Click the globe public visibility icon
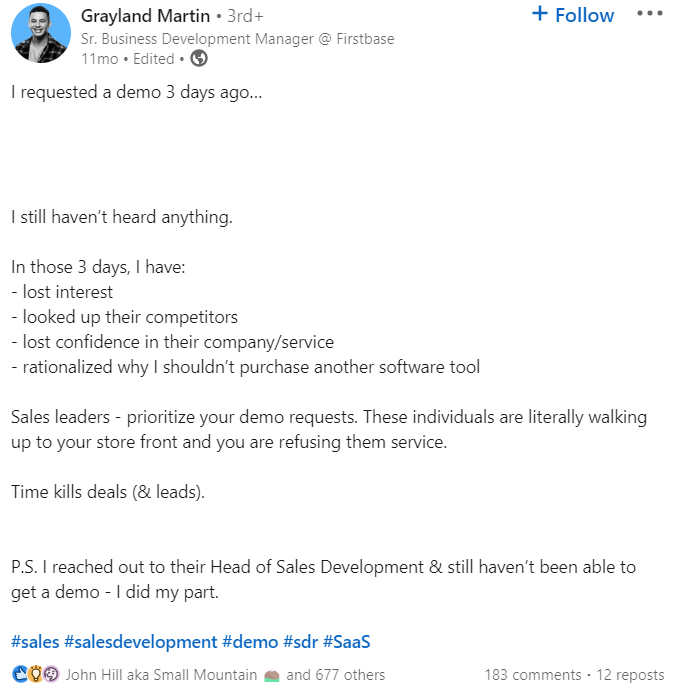The image size is (681, 692). (199, 58)
